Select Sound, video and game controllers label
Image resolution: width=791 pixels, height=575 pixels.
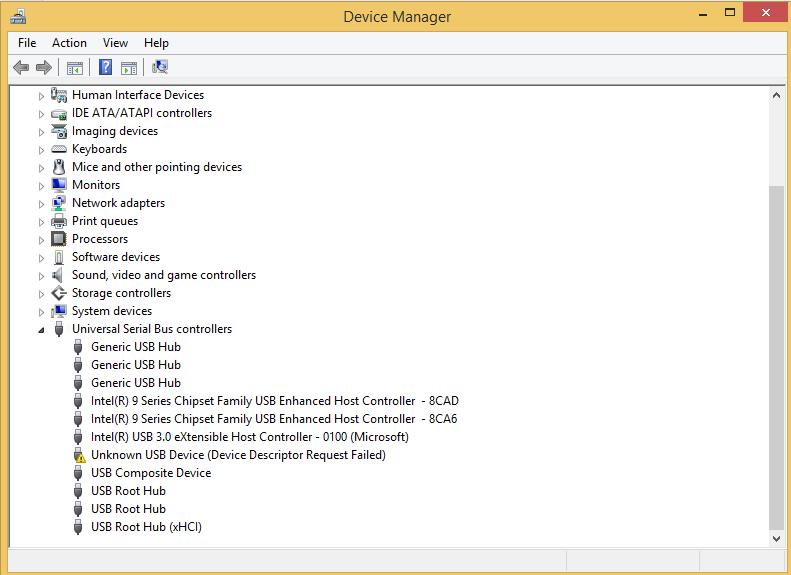pyautogui.click(x=164, y=275)
